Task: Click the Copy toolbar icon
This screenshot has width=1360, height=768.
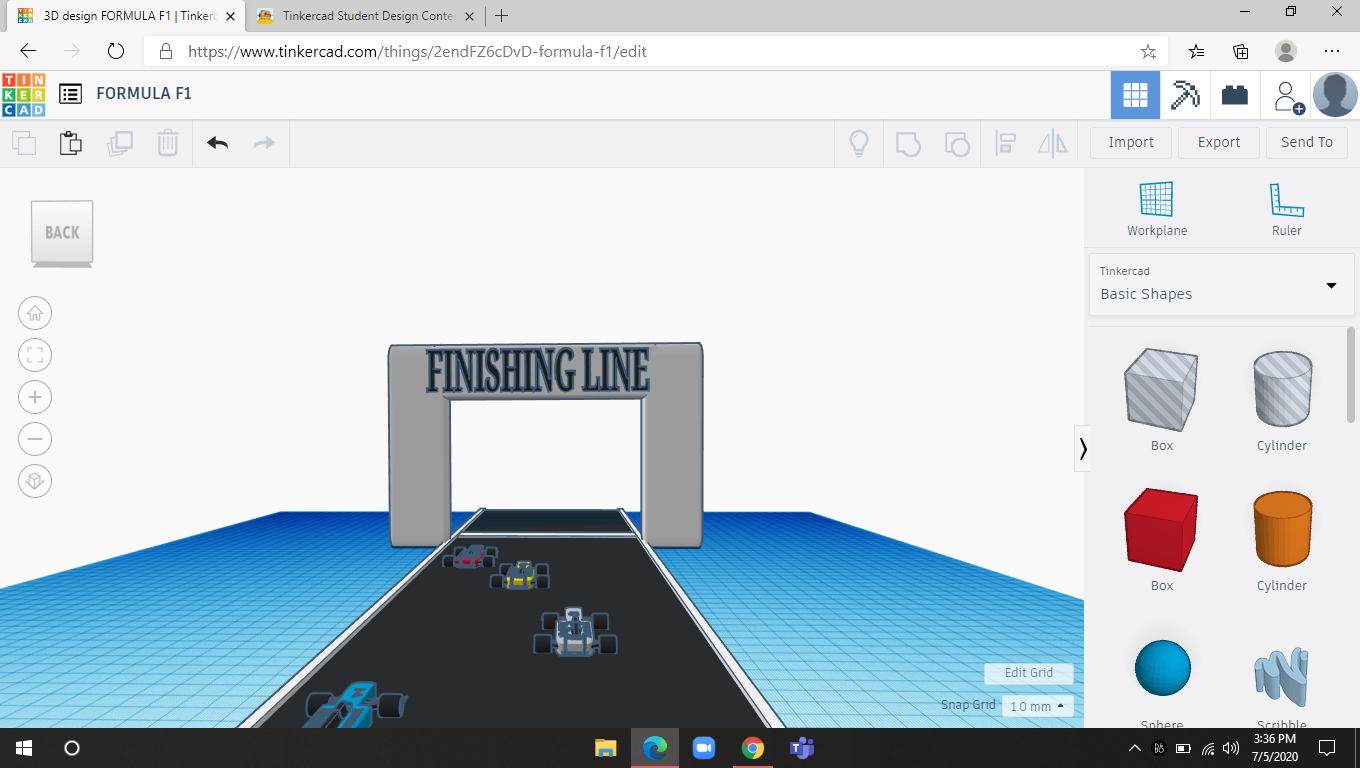Action: pyautogui.click(x=24, y=143)
